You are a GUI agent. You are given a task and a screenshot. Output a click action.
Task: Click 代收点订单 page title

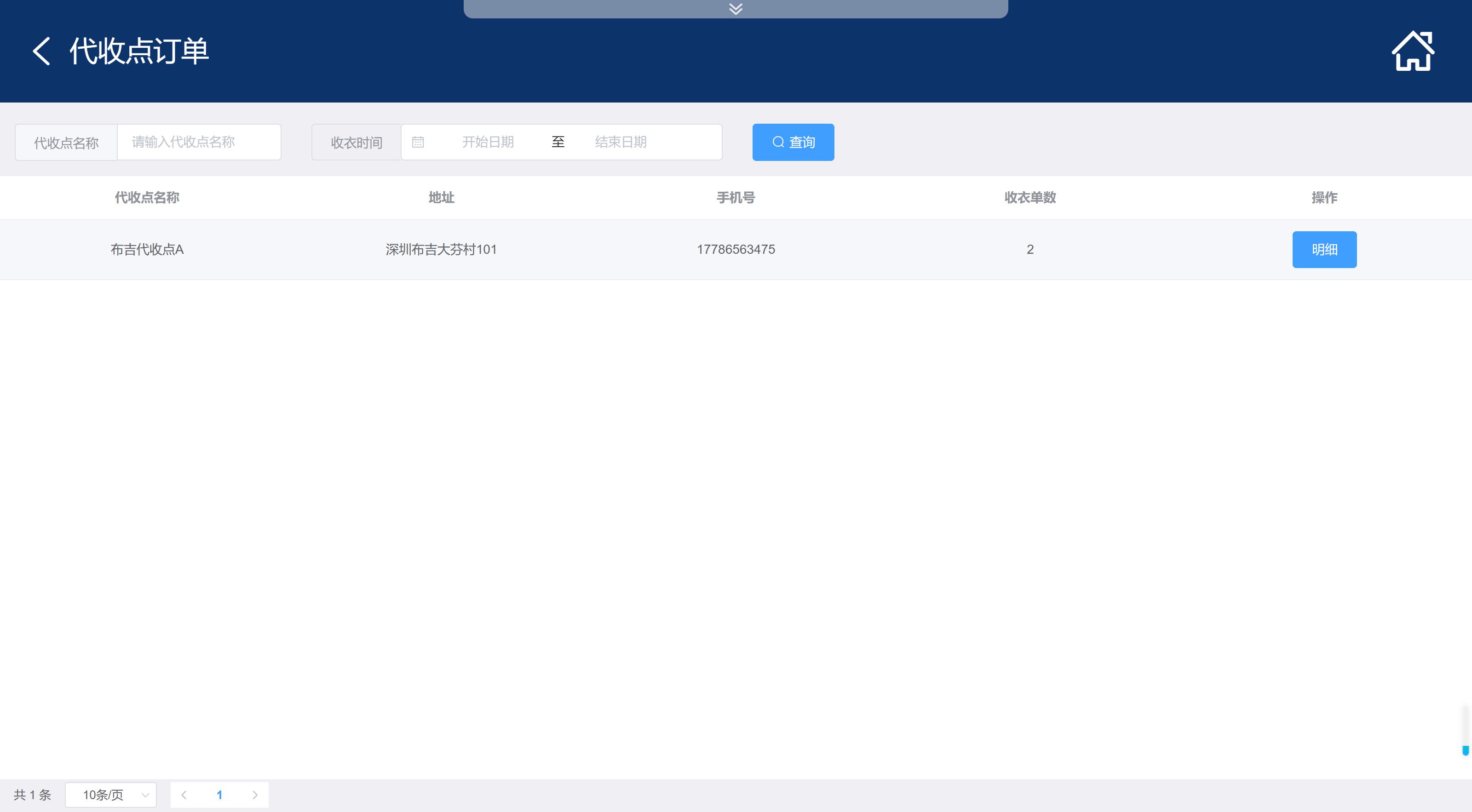139,51
